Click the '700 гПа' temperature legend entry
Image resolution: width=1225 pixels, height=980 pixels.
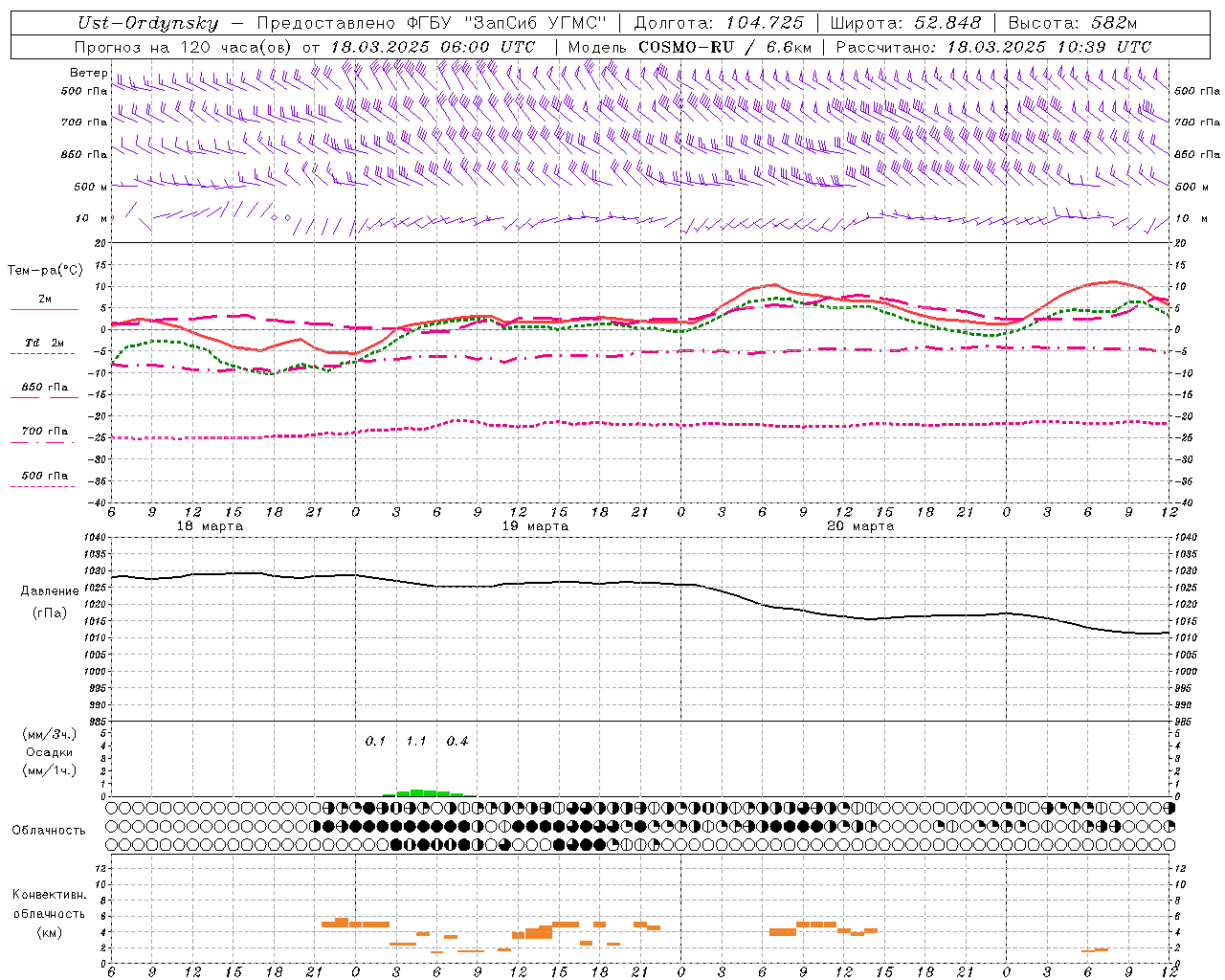(45, 432)
